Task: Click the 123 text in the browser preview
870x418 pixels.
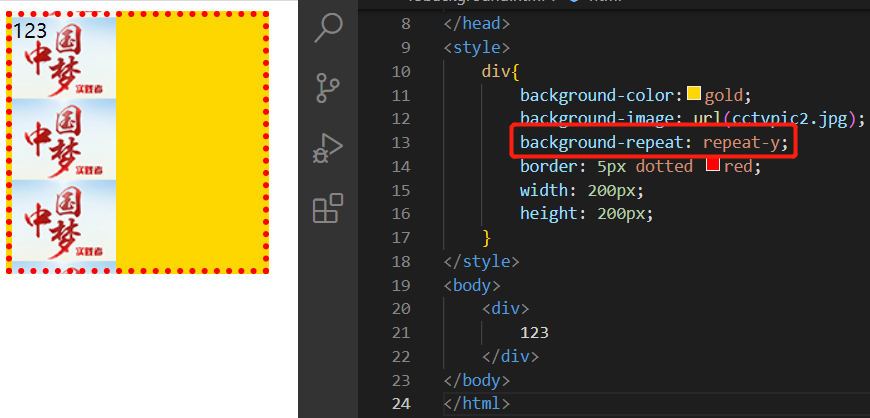Action: click(30, 30)
